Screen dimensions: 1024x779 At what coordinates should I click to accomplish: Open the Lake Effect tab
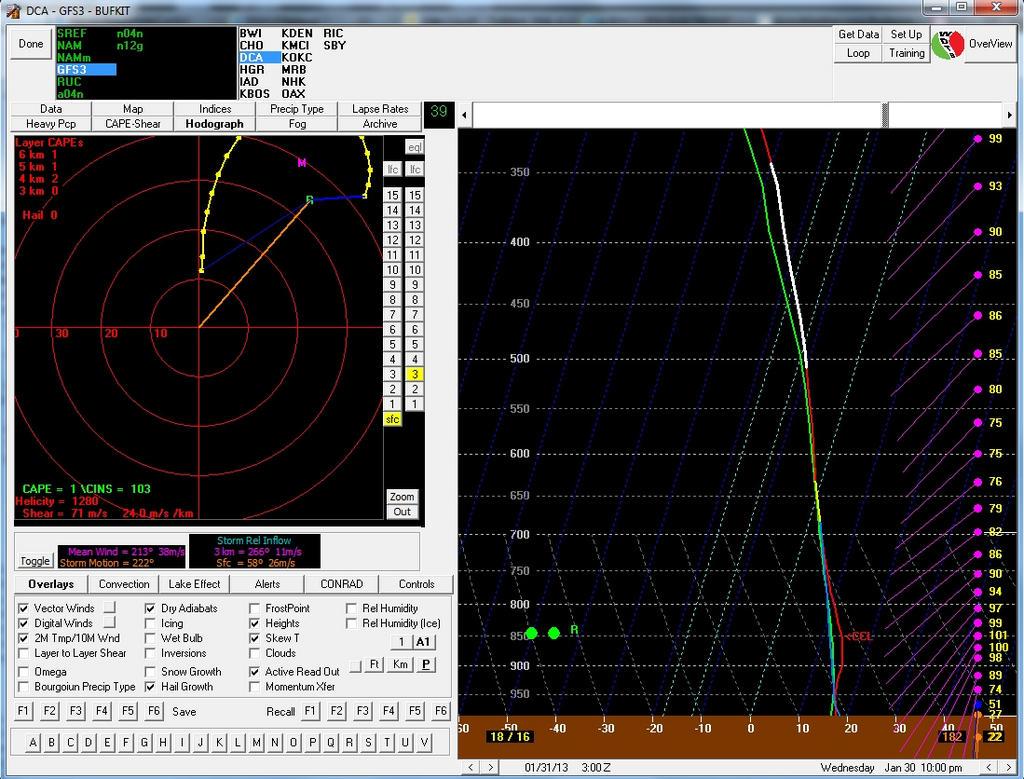click(194, 584)
